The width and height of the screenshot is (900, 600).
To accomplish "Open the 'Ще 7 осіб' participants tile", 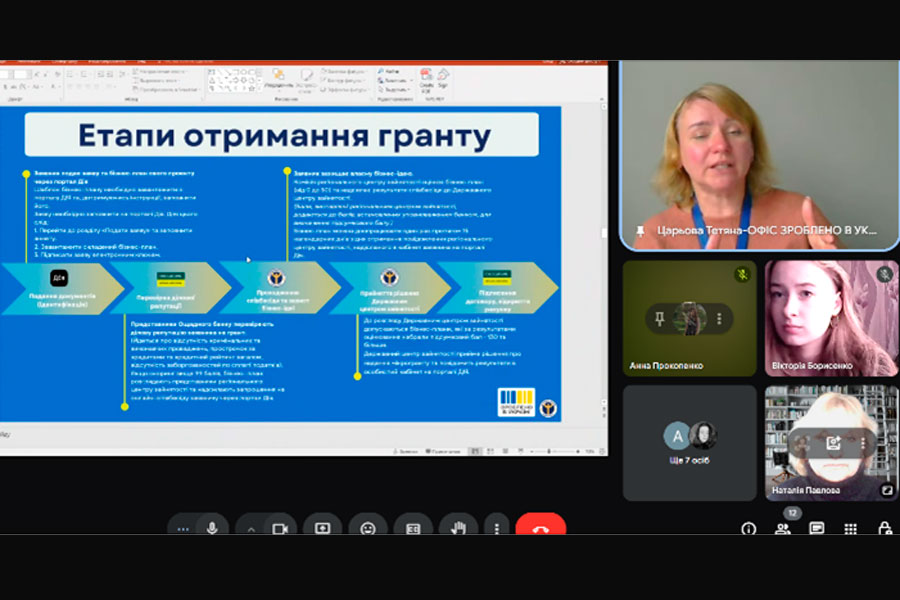I will point(689,443).
